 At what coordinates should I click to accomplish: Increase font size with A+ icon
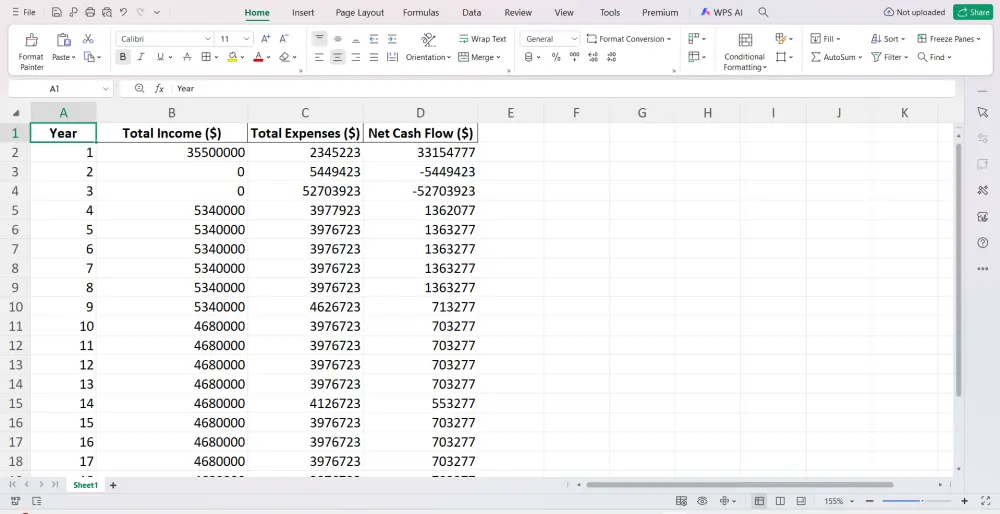click(x=266, y=39)
